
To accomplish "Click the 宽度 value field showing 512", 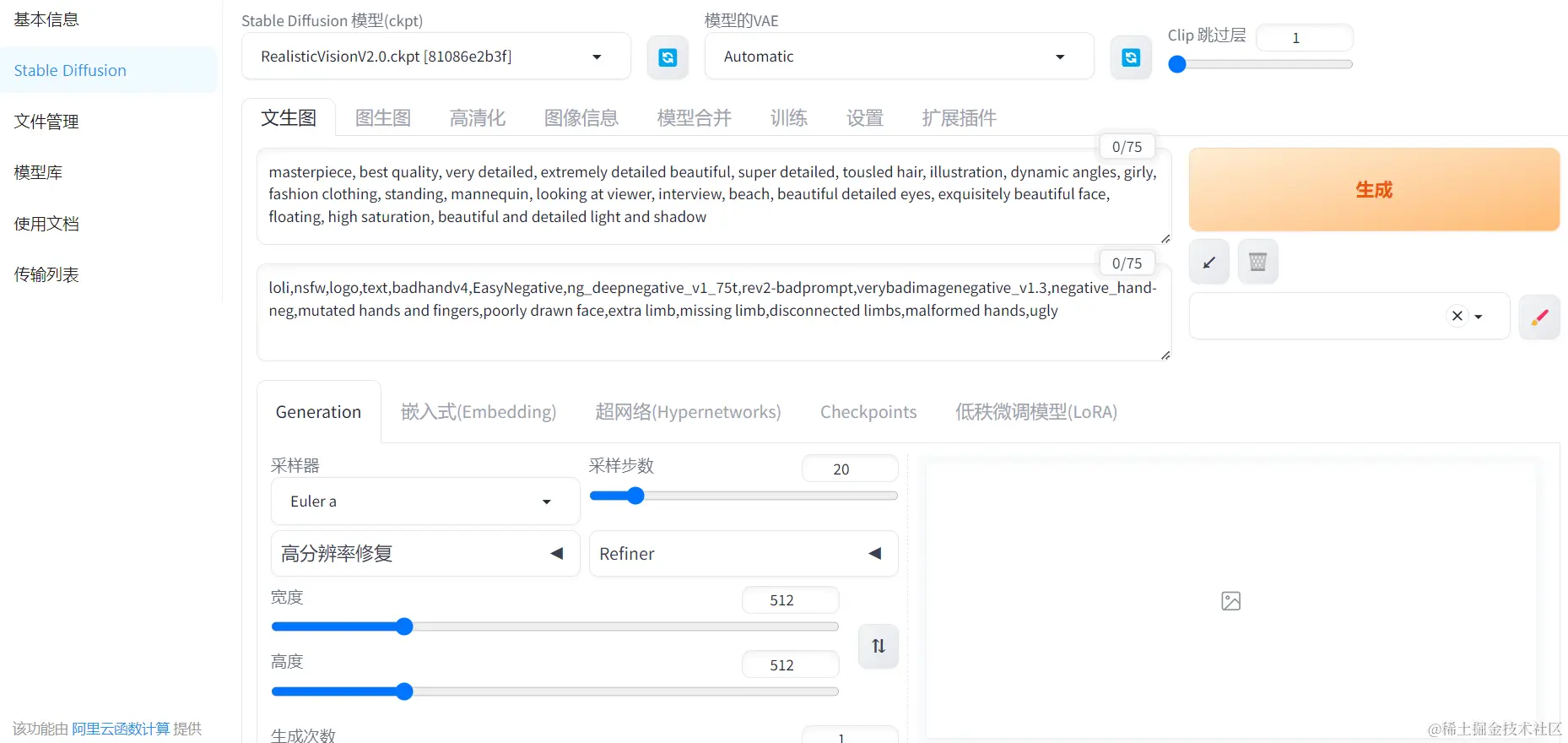I will point(791,600).
